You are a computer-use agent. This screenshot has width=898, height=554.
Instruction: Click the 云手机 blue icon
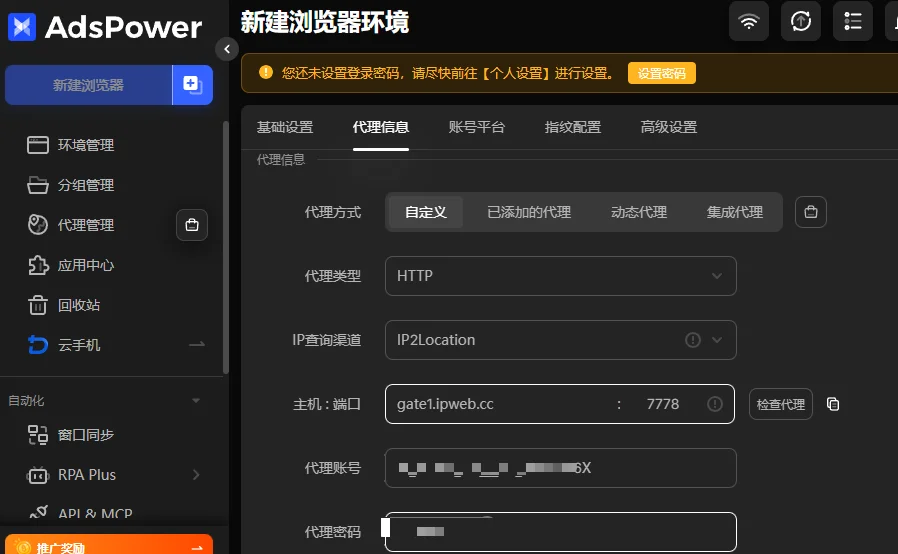click(38, 345)
